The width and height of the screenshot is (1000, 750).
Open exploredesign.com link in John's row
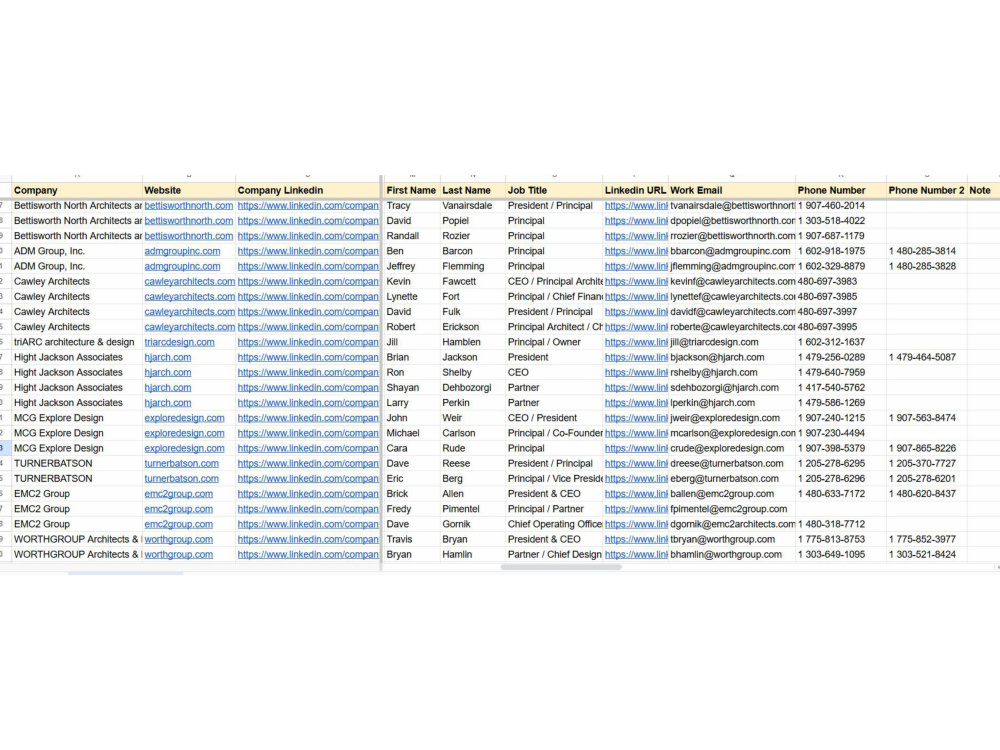tap(184, 418)
